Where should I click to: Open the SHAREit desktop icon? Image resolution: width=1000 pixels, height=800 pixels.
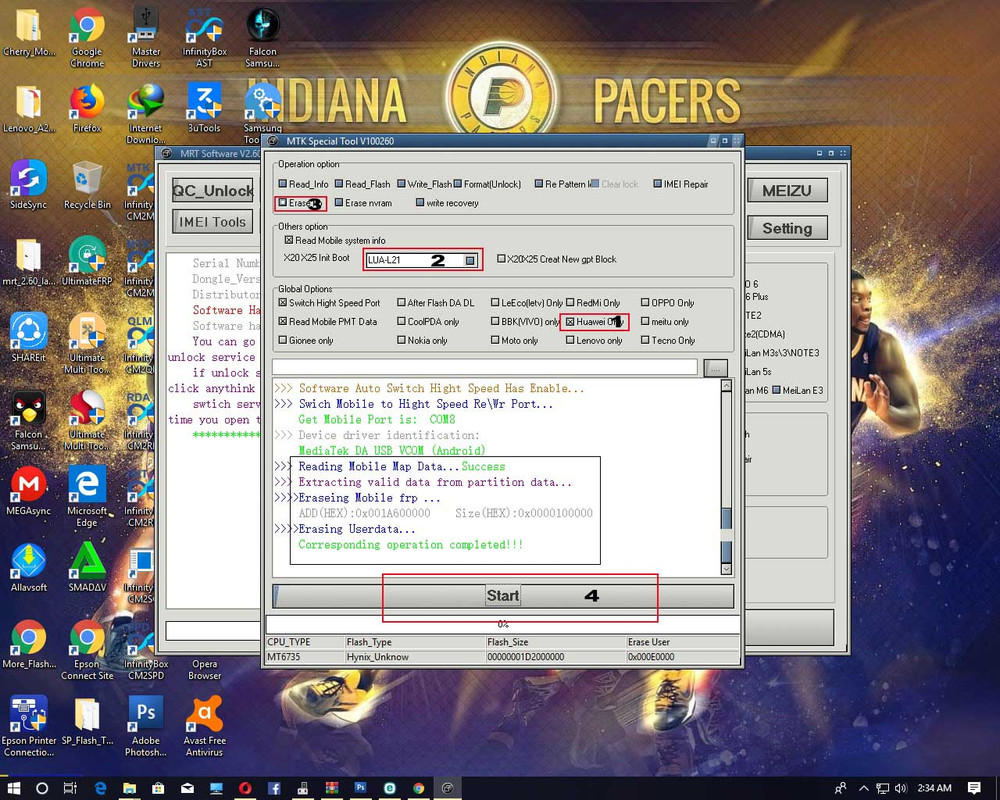(x=29, y=338)
